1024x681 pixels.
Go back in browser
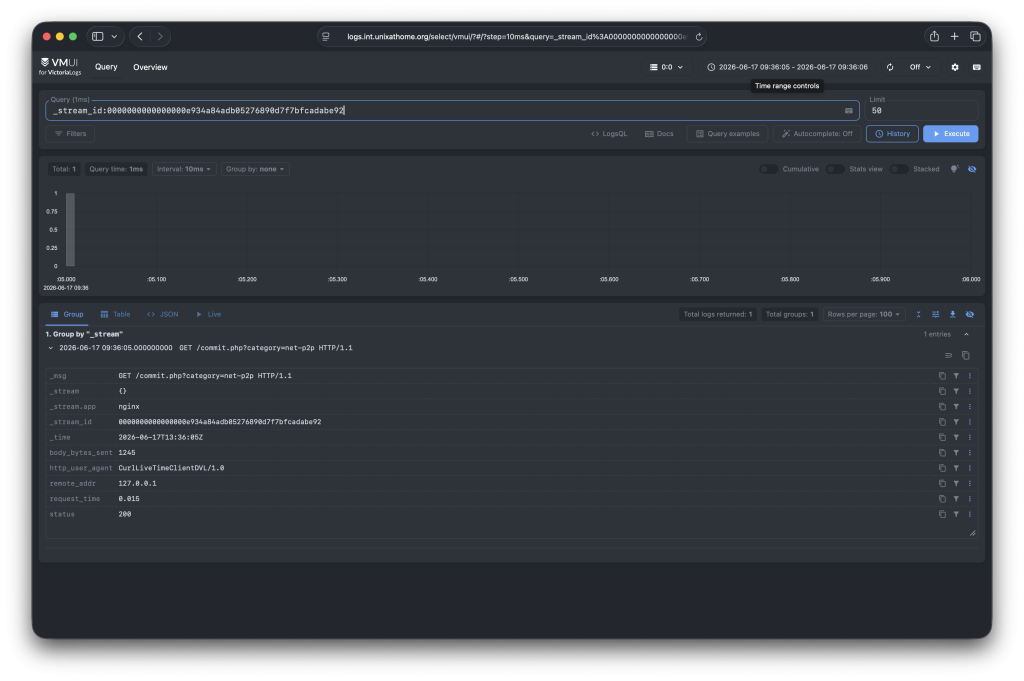point(140,37)
